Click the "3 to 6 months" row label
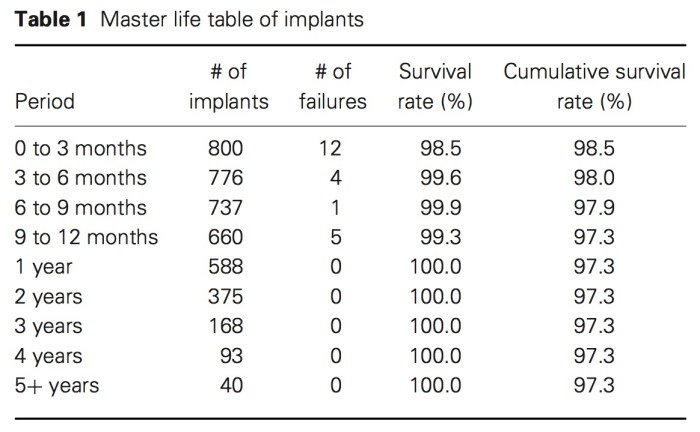 click(x=81, y=179)
